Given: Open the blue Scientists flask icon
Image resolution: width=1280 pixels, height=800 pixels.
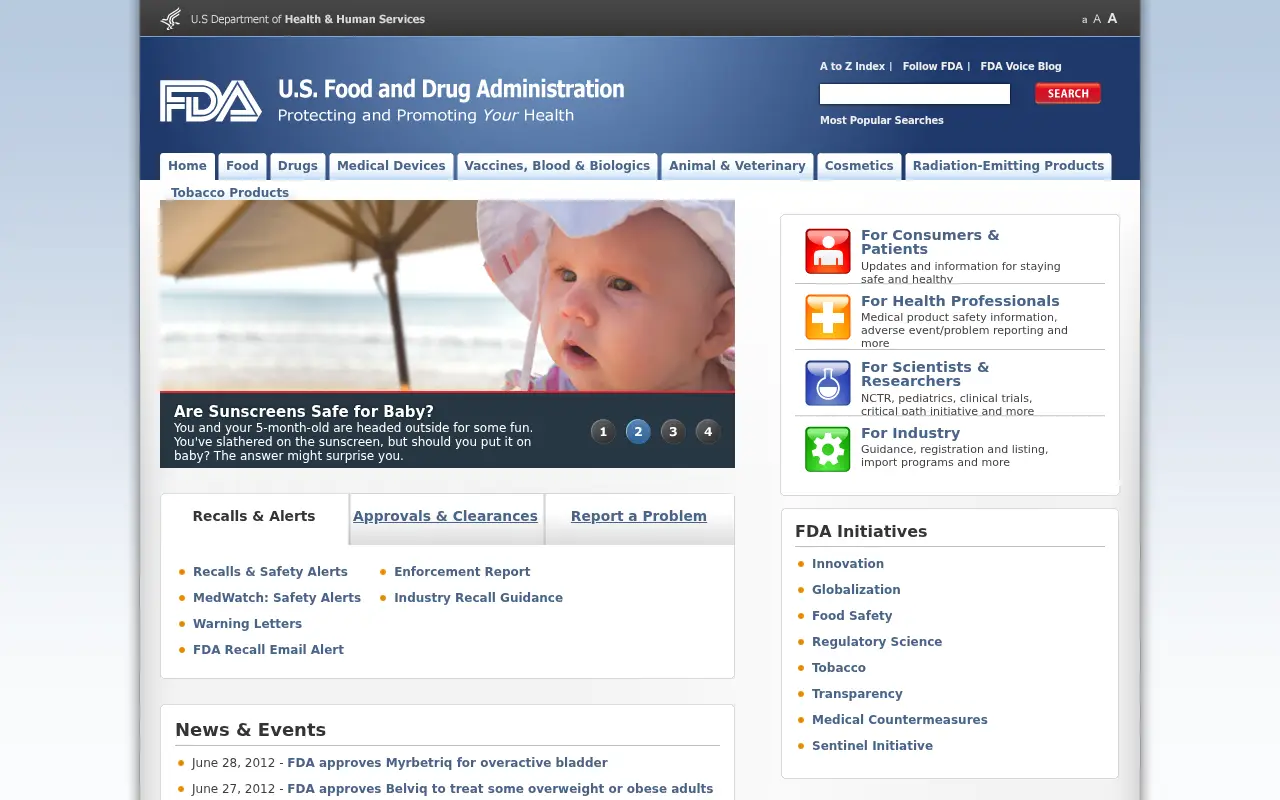Looking at the screenshot, I should [x=828, y=383].
